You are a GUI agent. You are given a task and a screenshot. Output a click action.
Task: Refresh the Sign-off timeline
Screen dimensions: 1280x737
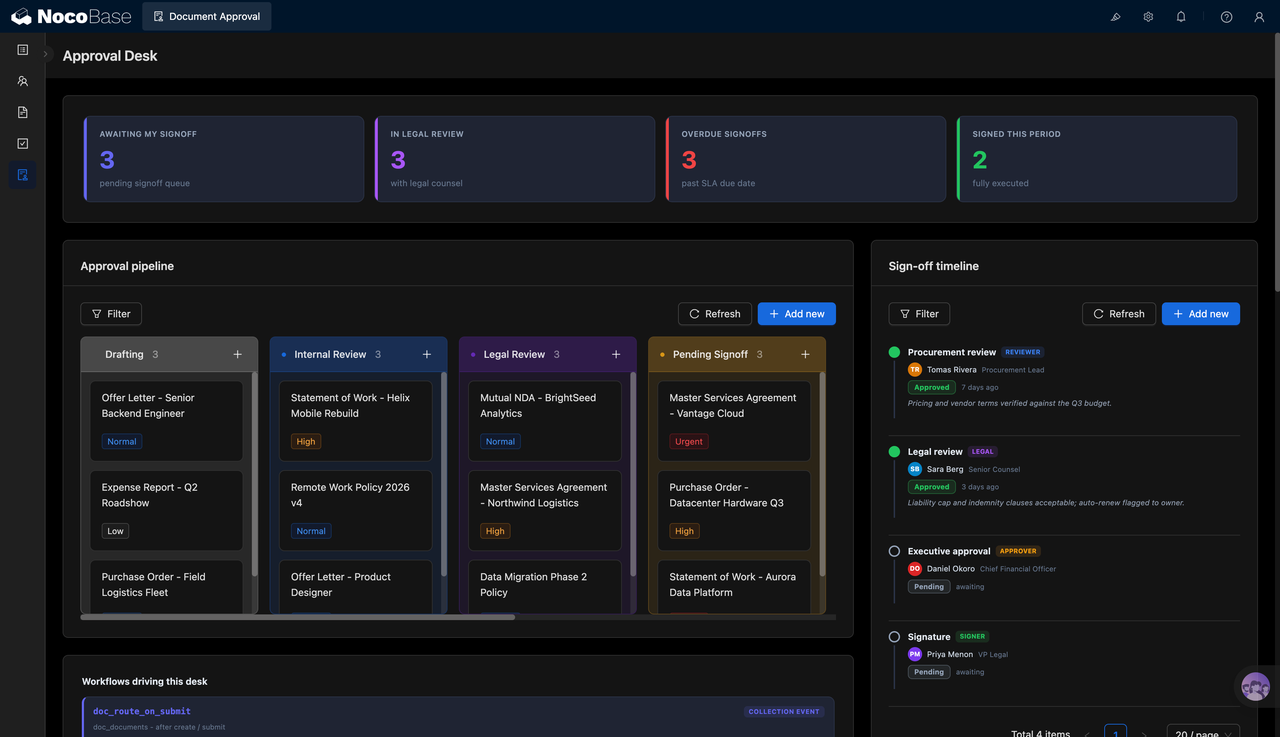click(1119, 314)
